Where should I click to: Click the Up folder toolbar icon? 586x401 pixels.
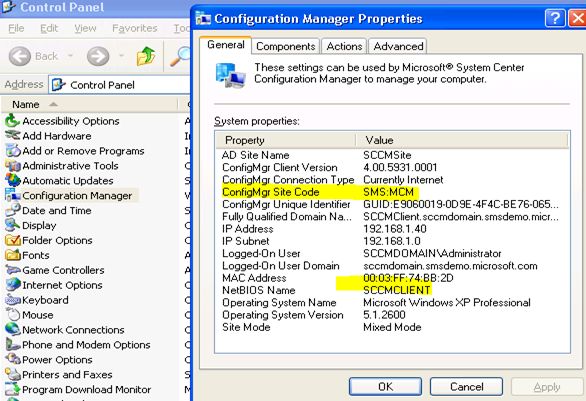pyautogui.click(x=146, y=56)
